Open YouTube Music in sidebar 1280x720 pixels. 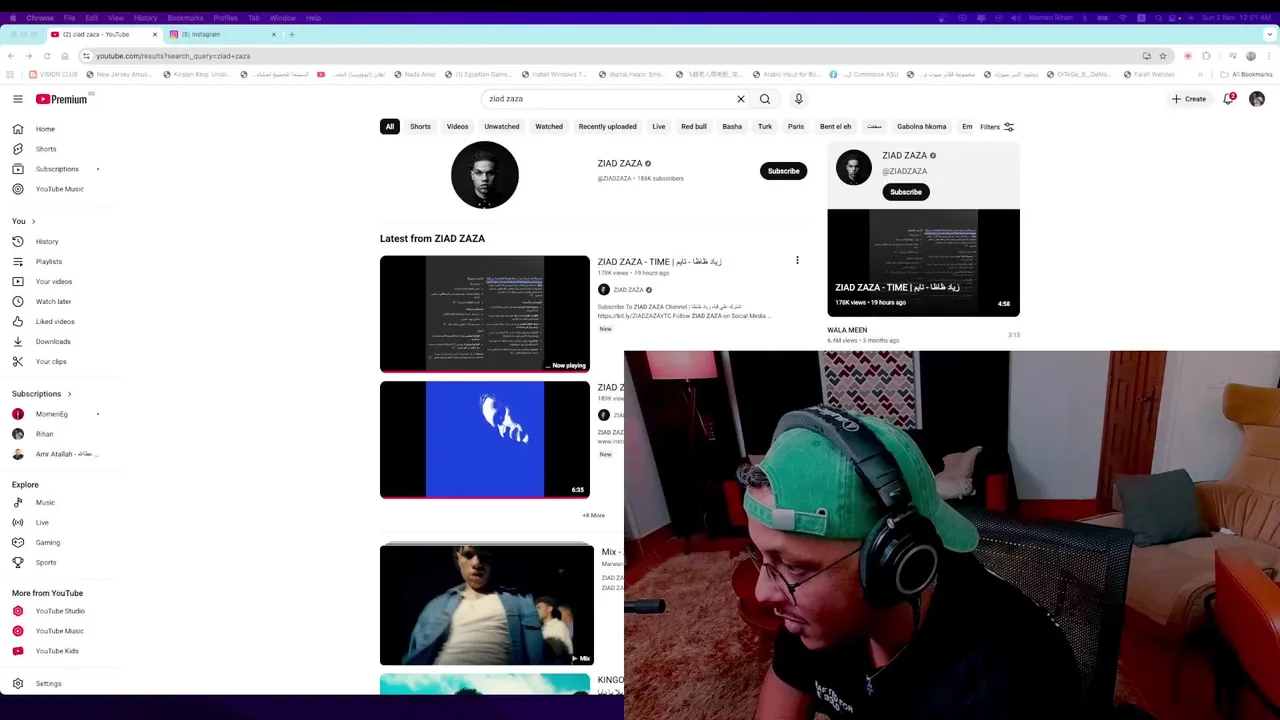tap(60, 189)
